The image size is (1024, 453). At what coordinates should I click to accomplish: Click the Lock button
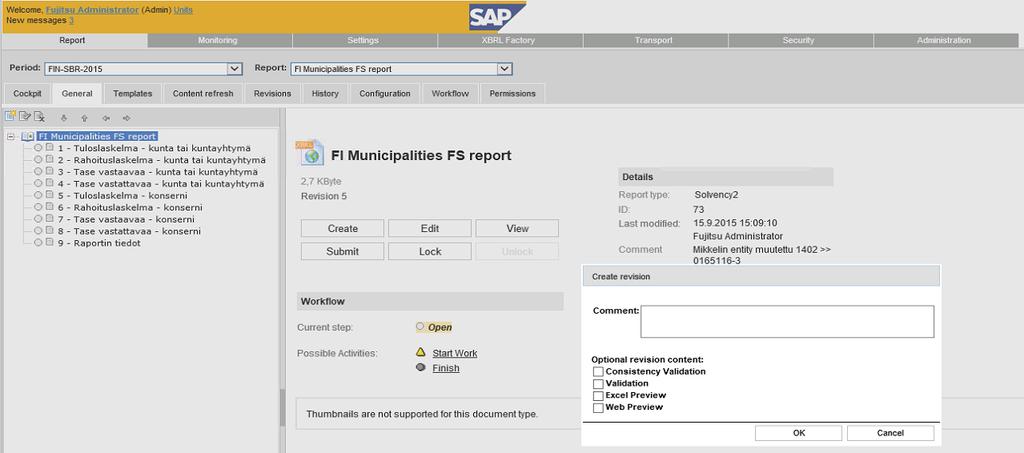click(430, 251)
